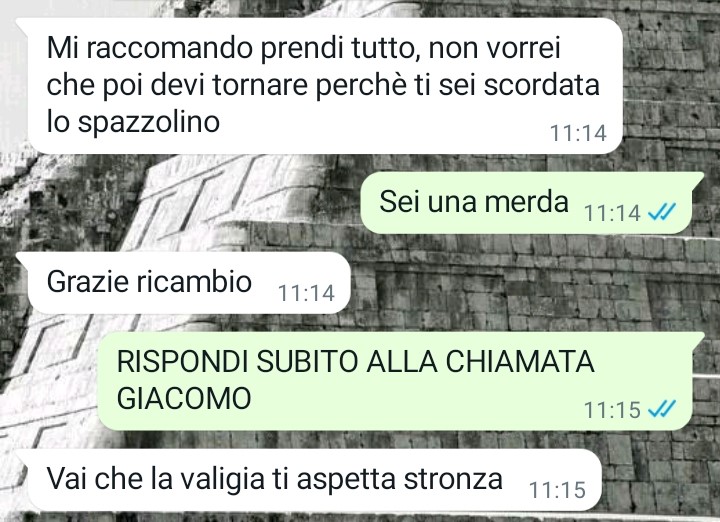Tap the 'RISPONDI SUBITO ALLA CHIAMATA GIACOMO' message
Viewport: 720px width, 522px height.
(394, 381)
